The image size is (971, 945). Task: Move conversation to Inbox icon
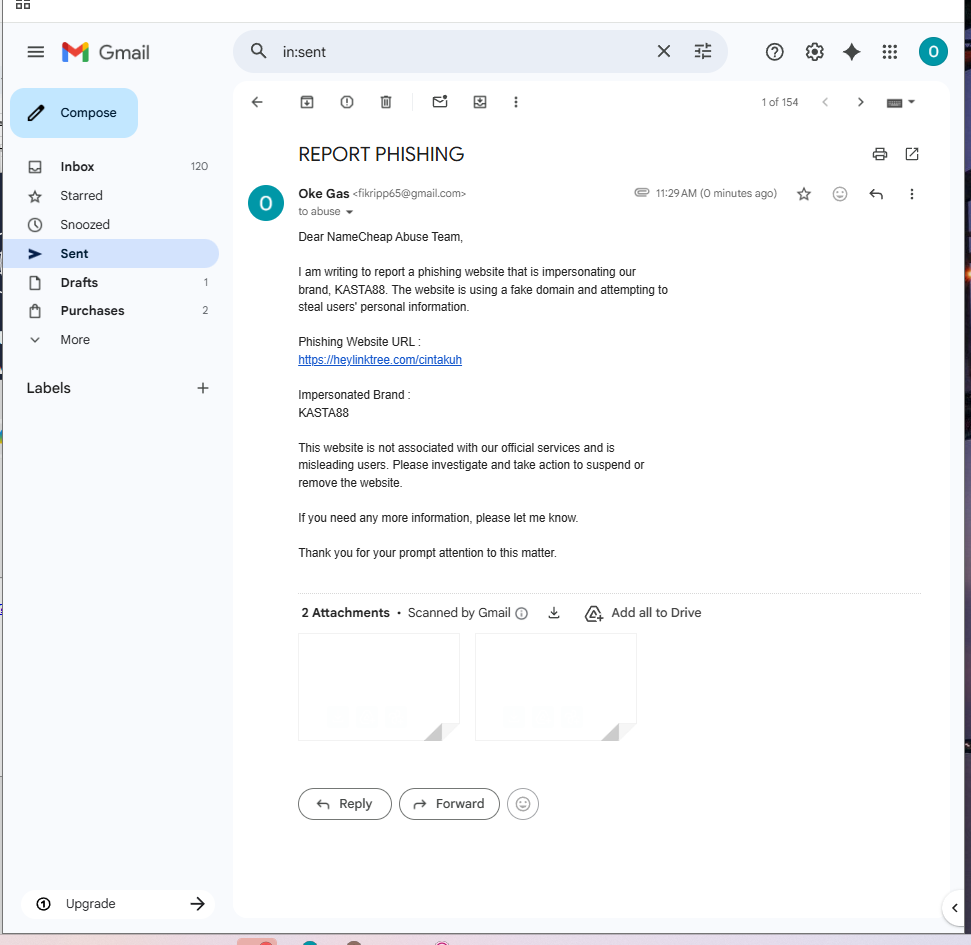click(480, 102)
